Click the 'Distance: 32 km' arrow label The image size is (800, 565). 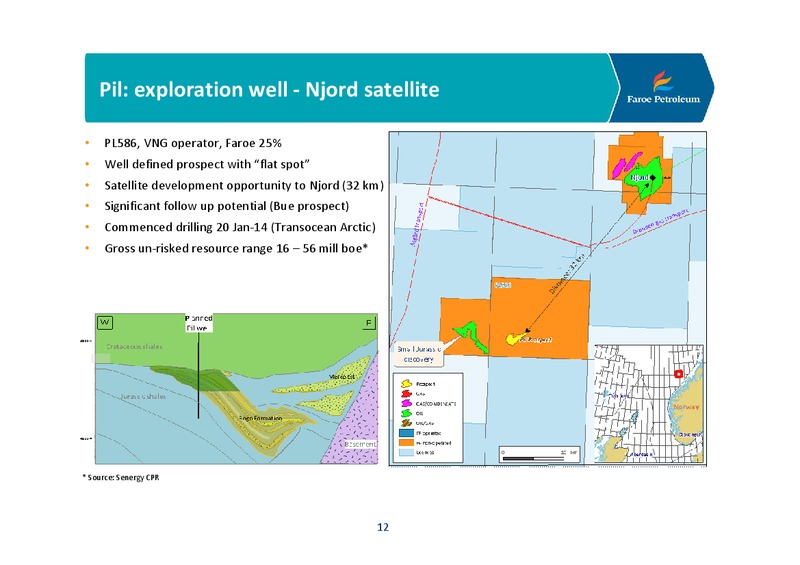[x=567, y=276]
